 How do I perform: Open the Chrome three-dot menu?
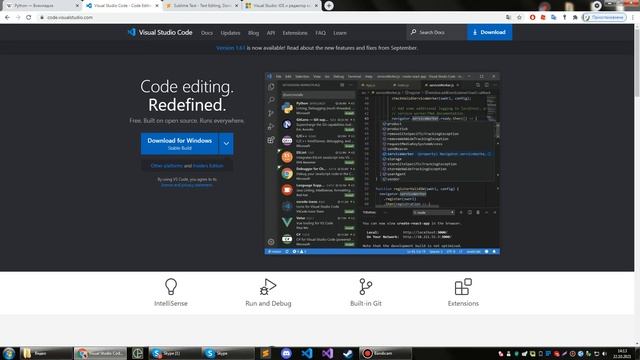[633, 18]
